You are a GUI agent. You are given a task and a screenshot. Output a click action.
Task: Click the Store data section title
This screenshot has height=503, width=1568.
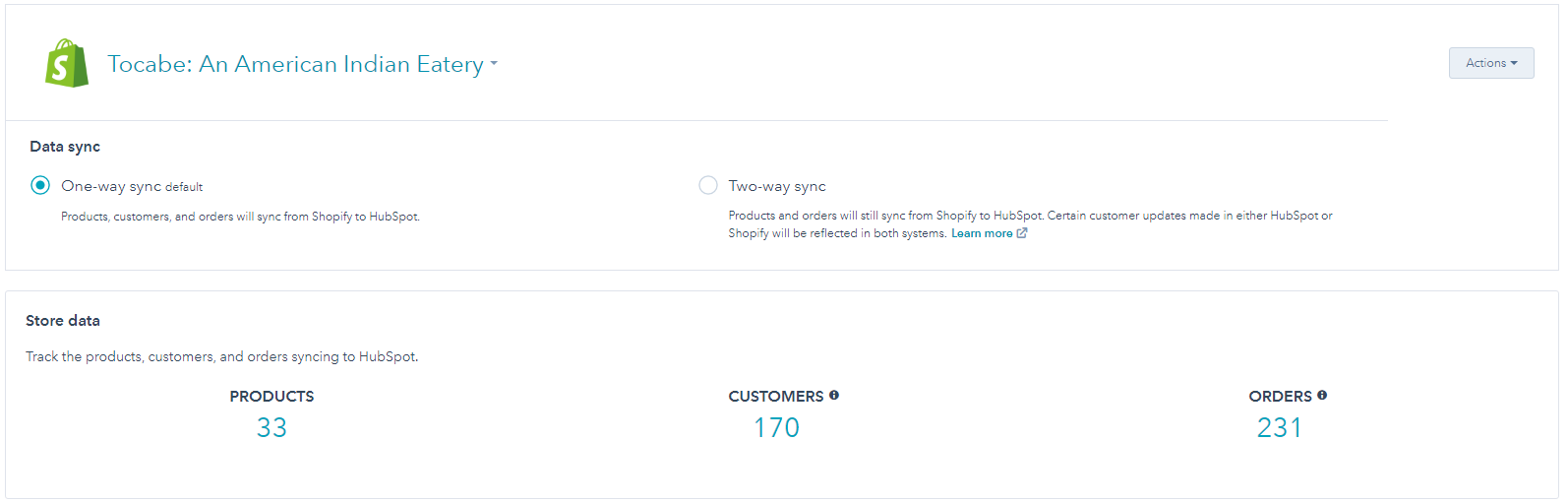click(63, 321)
